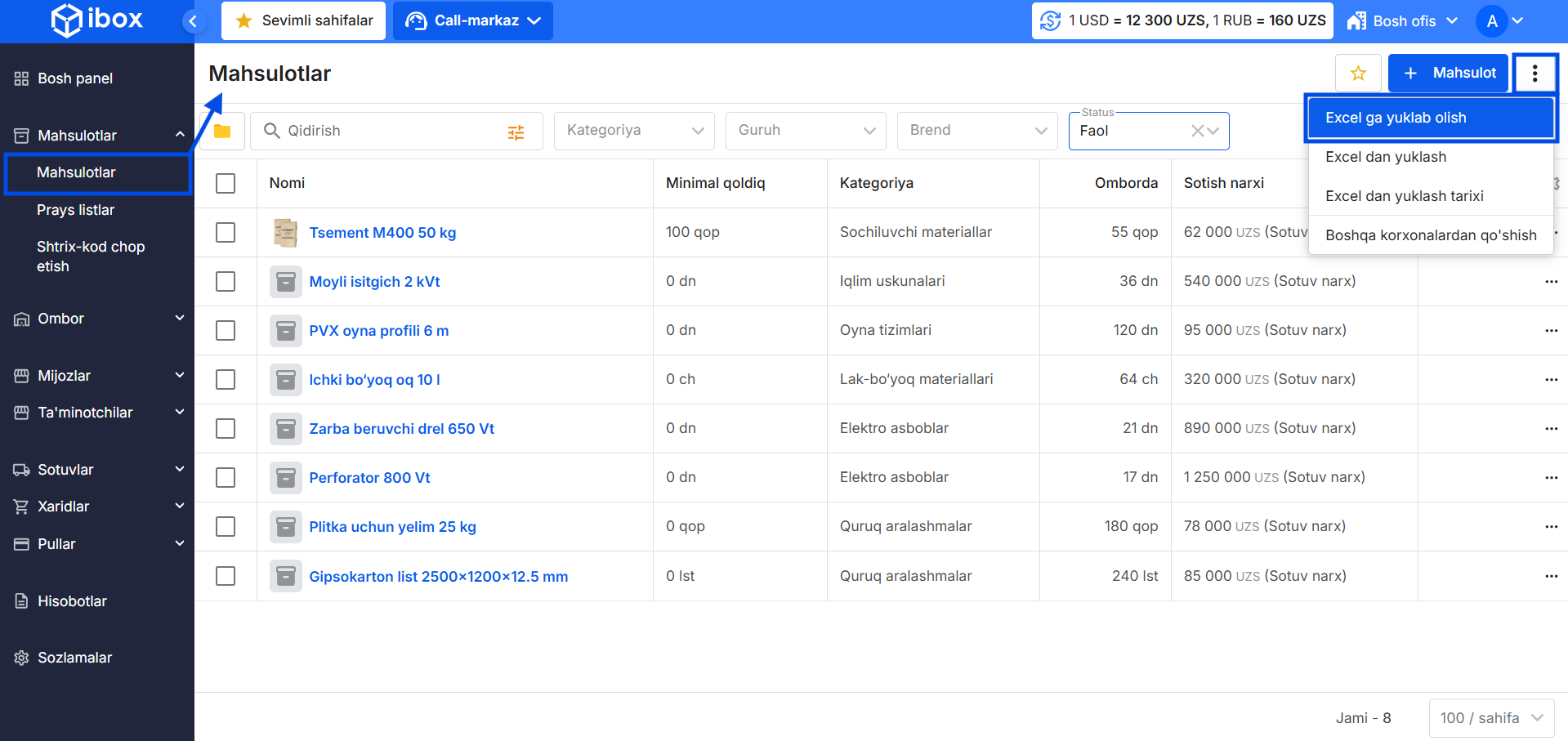Open the Kategoriya filter dropdown
The width and height of the screenshot is (1568, 741).
[634, 131]
